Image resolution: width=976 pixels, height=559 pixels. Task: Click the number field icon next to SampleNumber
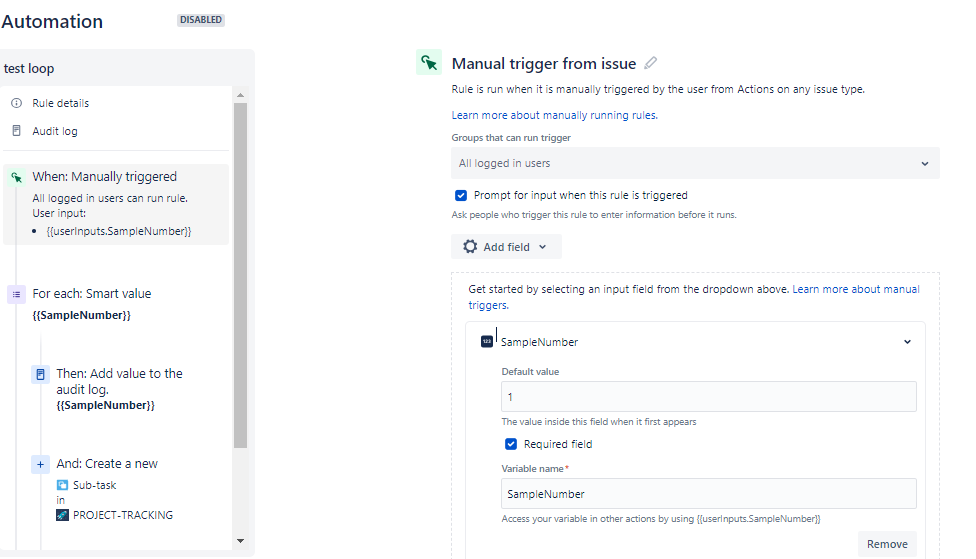point(487,341)
